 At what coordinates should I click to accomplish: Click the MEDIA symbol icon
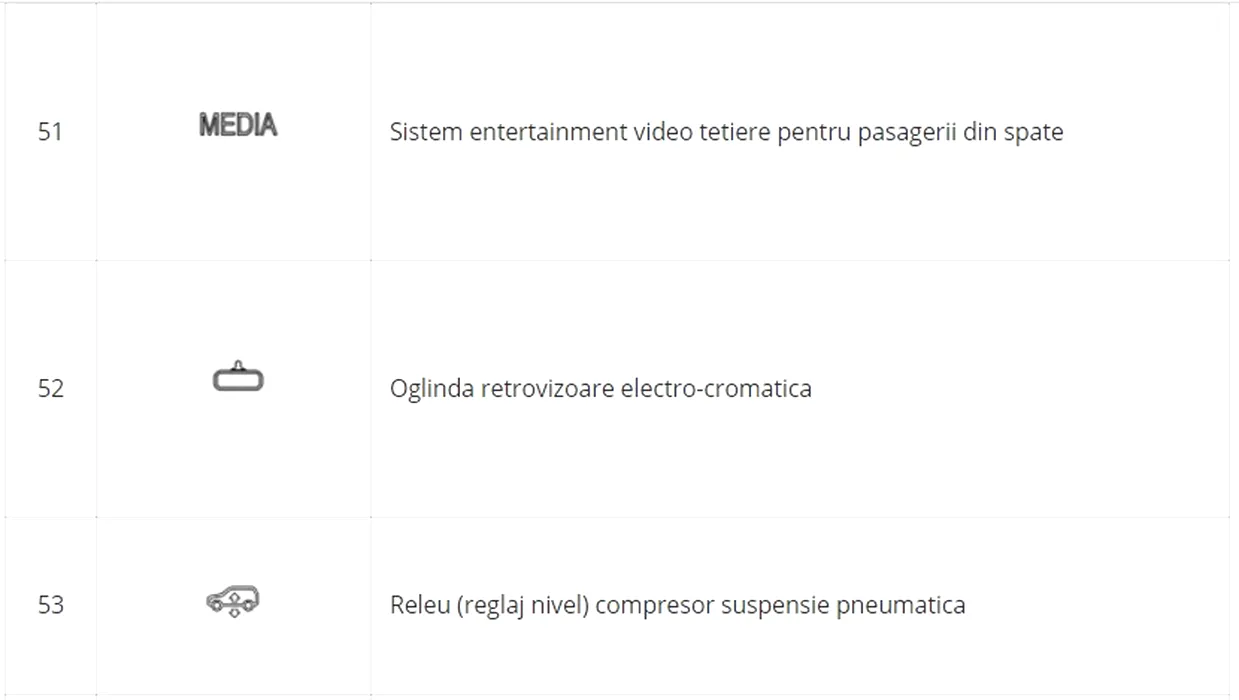pos(238,125)
